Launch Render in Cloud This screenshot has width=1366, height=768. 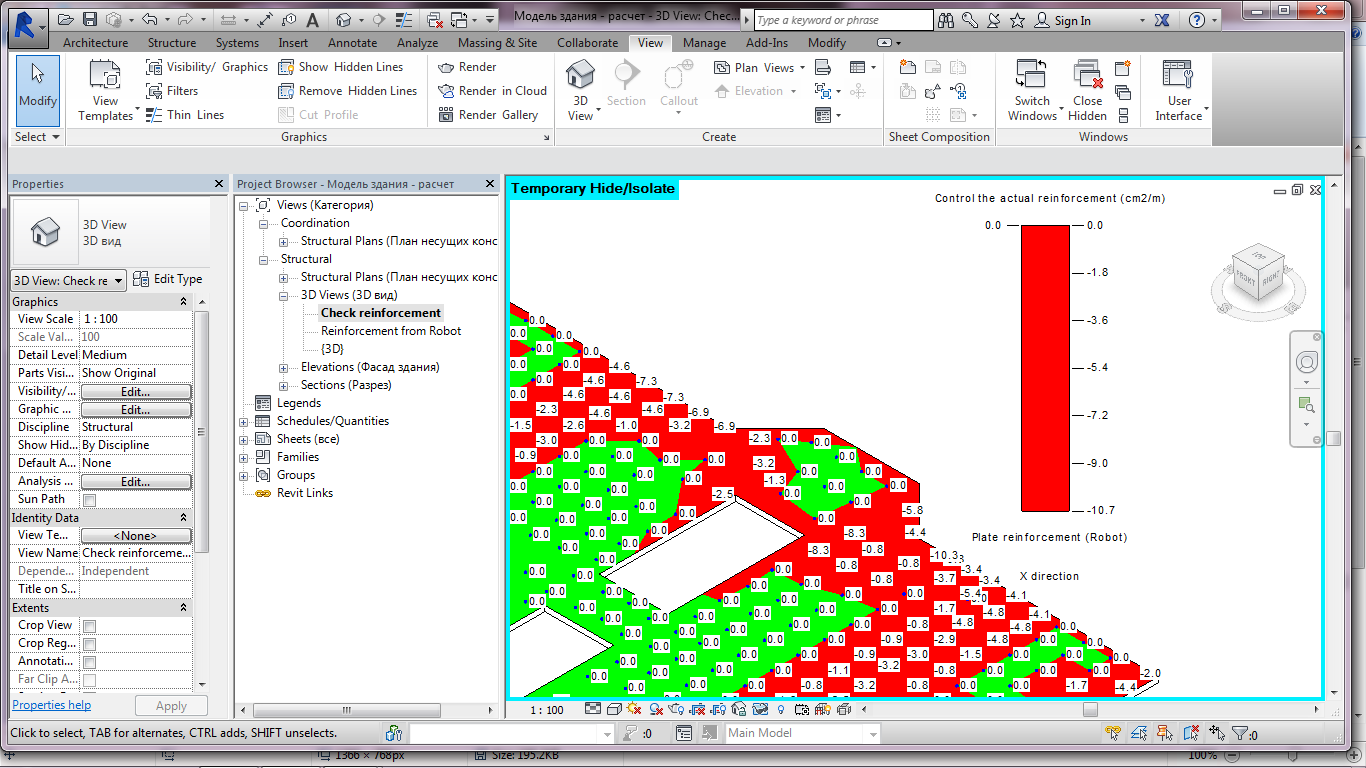[492, 90]
